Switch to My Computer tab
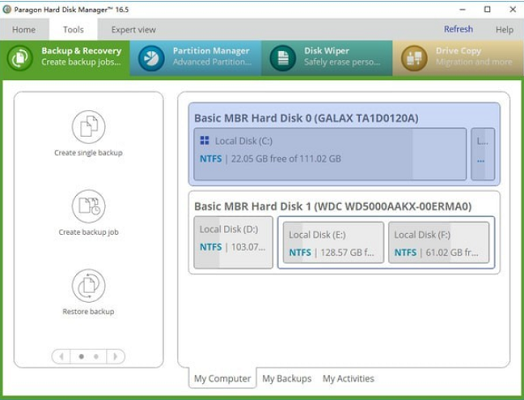Screen dimensions: 524x400 coord(222,378)
